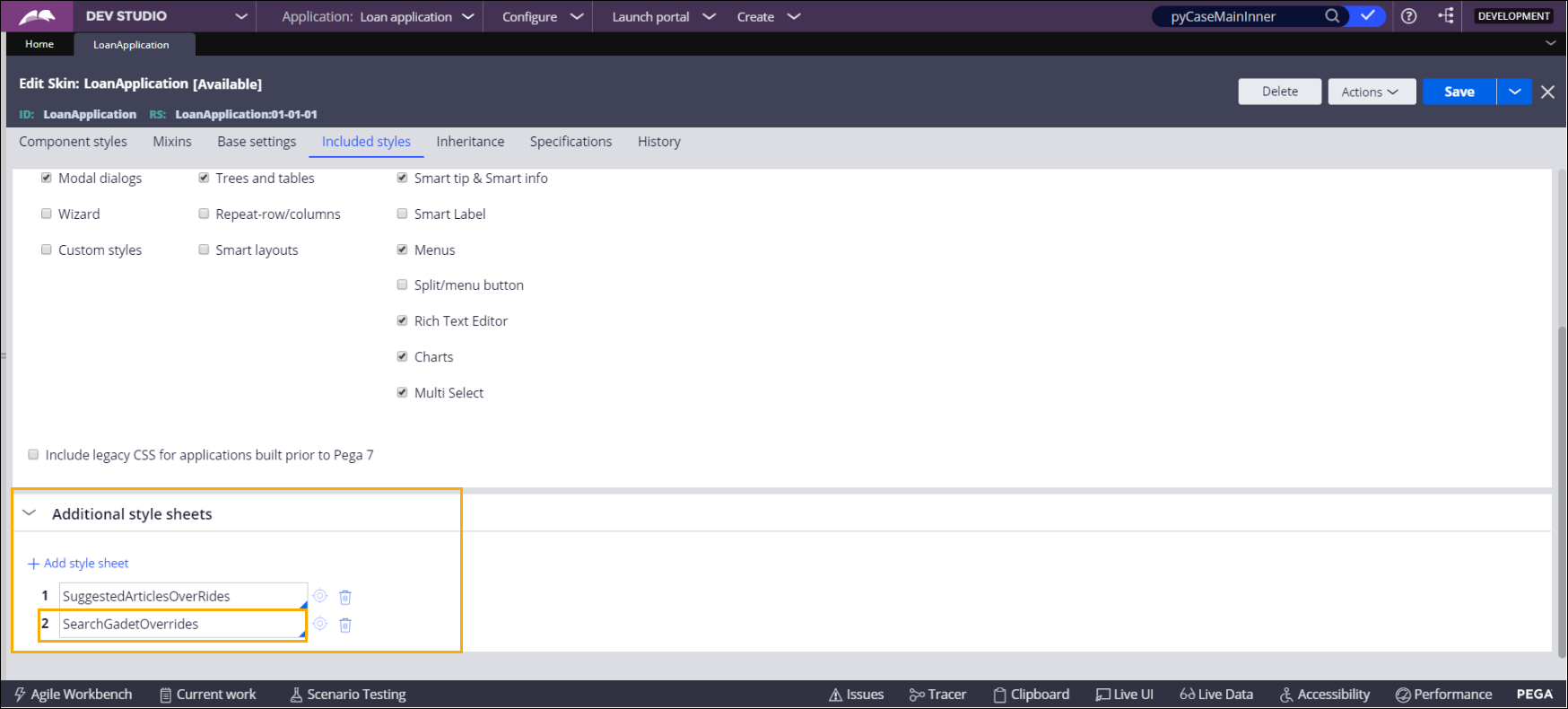The image size is (1568, 709).
Task: Open the Configure menu
Action: click(x=542, y=17)
